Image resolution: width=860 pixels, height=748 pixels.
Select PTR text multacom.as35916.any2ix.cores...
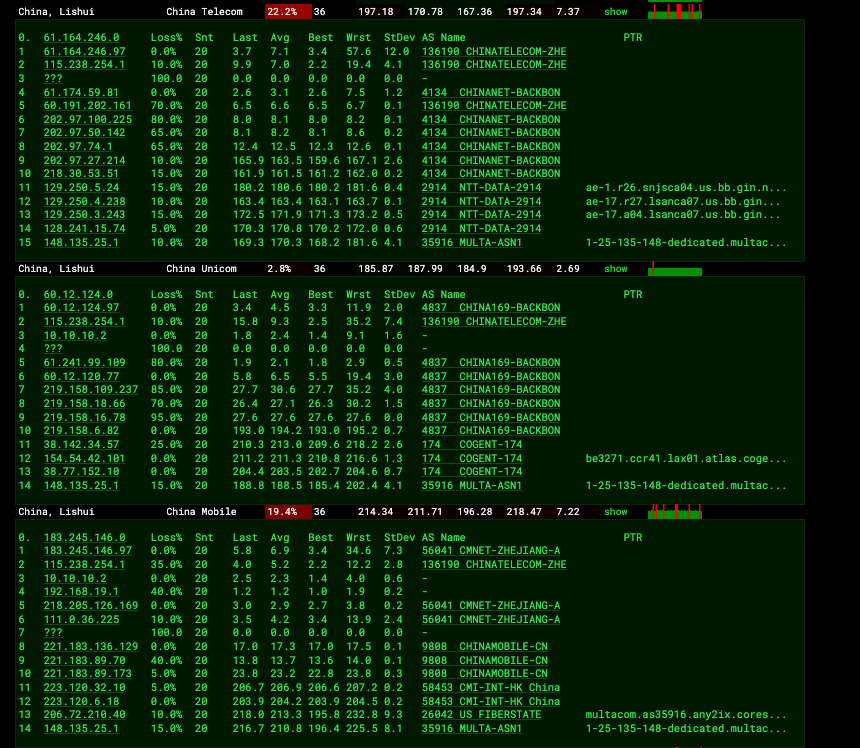click(x=686, y=715)
